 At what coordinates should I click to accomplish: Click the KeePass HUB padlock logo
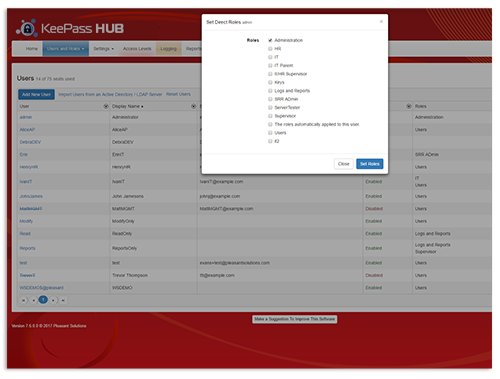click(x=27, y=28)
